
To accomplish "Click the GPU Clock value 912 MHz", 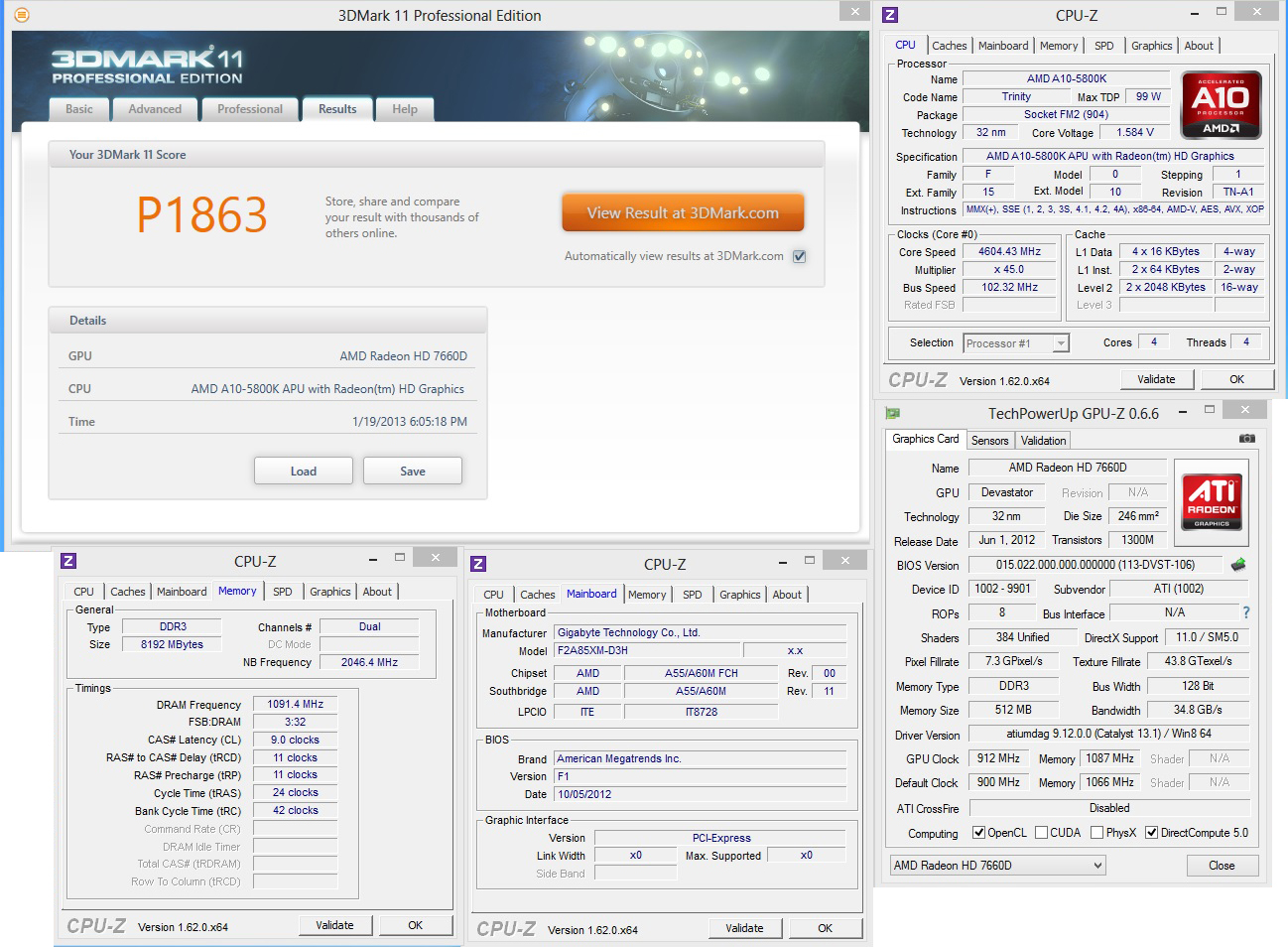I will 998,758.
